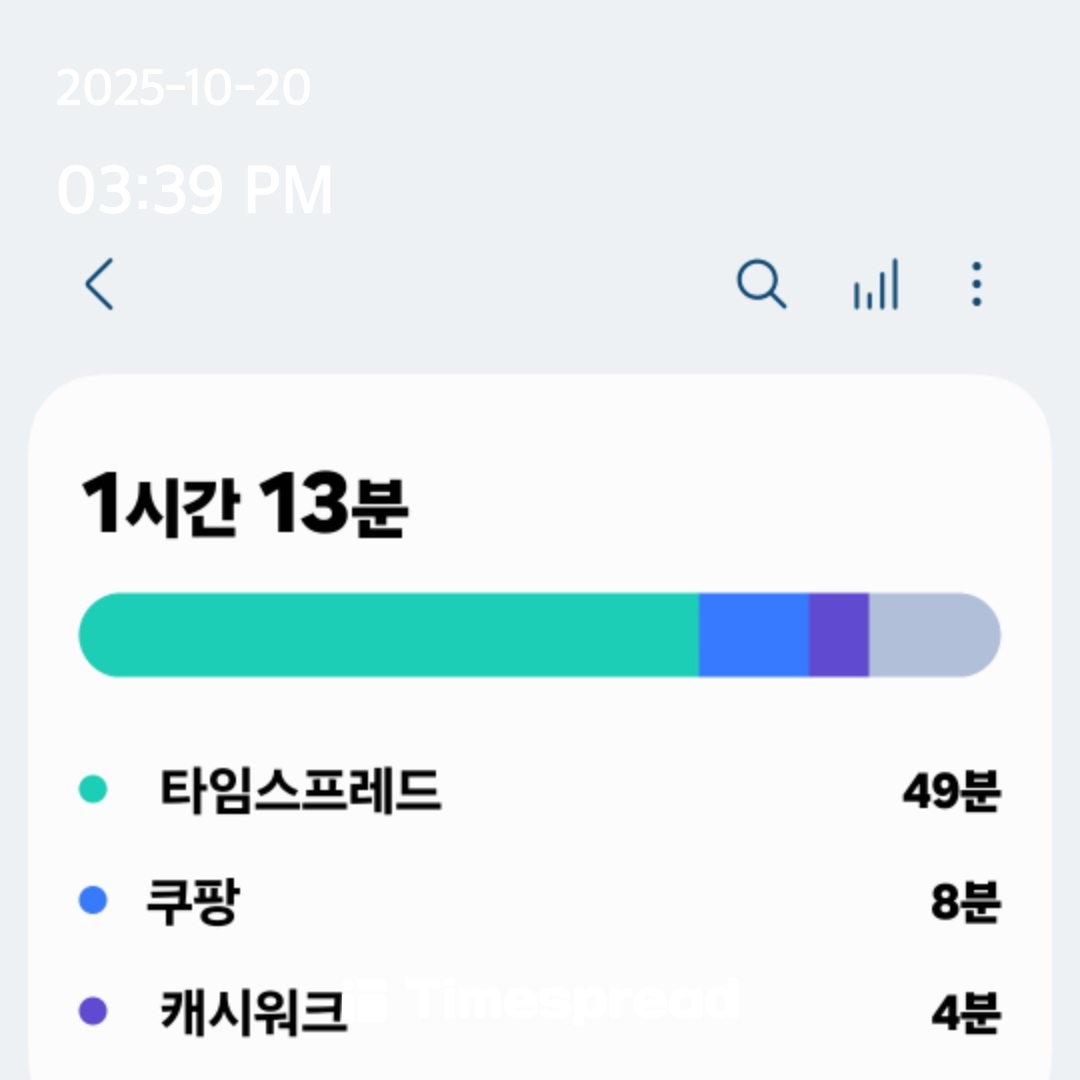The height and width of the screenshot is (1080, 1080).
Task: Select the teal segment of usage bar
Action: click(x=388, y=635)
